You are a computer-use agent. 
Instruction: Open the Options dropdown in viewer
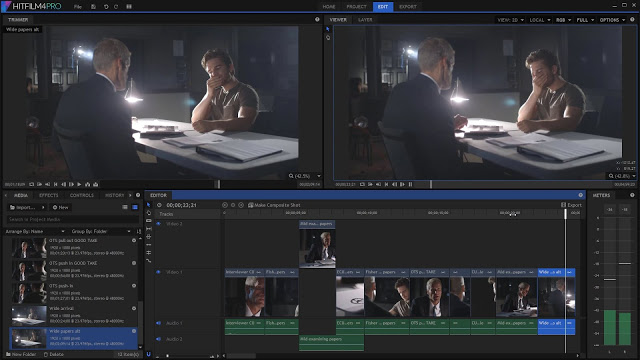pyautogui.click(x=612, y=20)
